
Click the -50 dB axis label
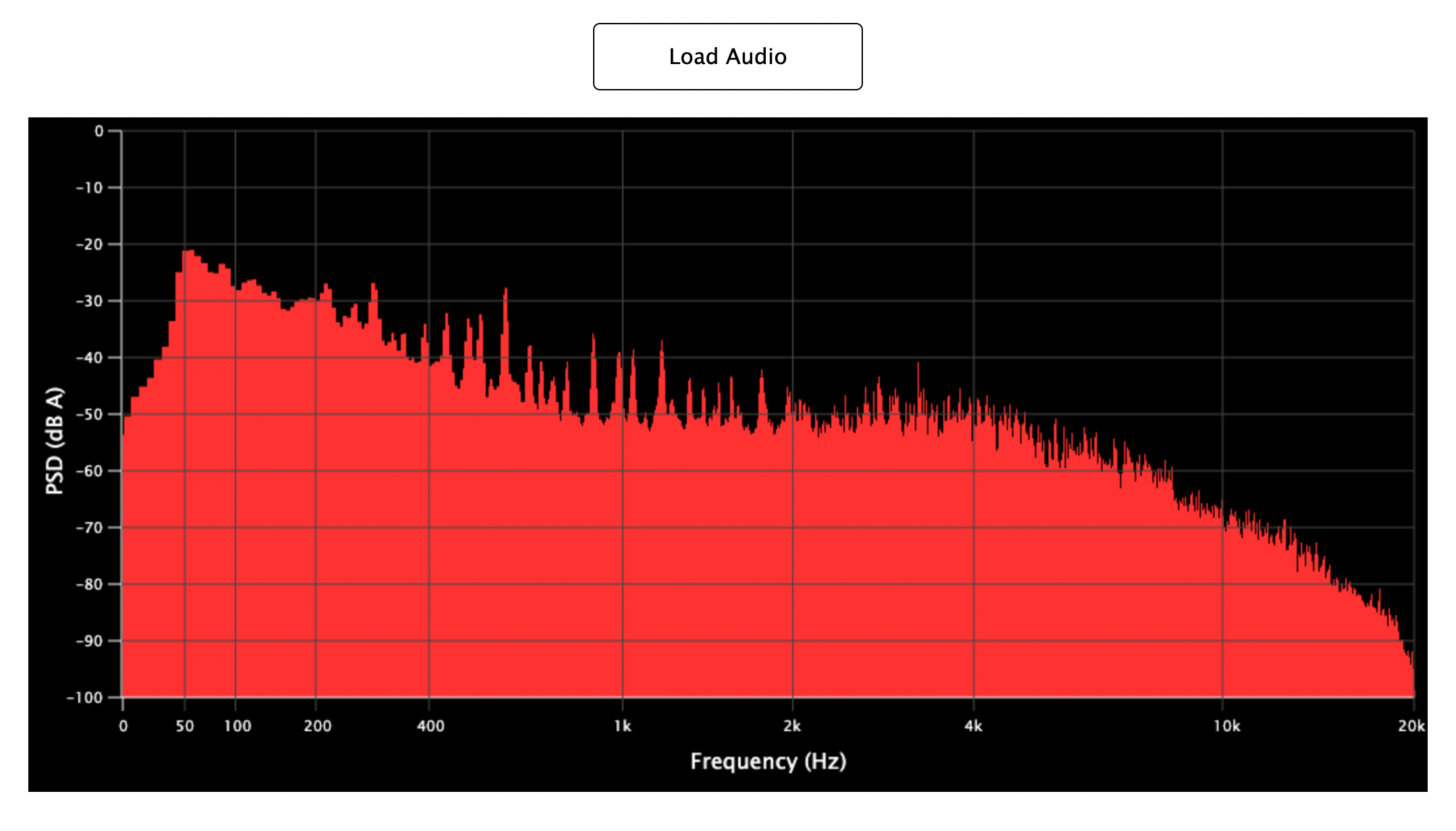(x=90, y=414)
